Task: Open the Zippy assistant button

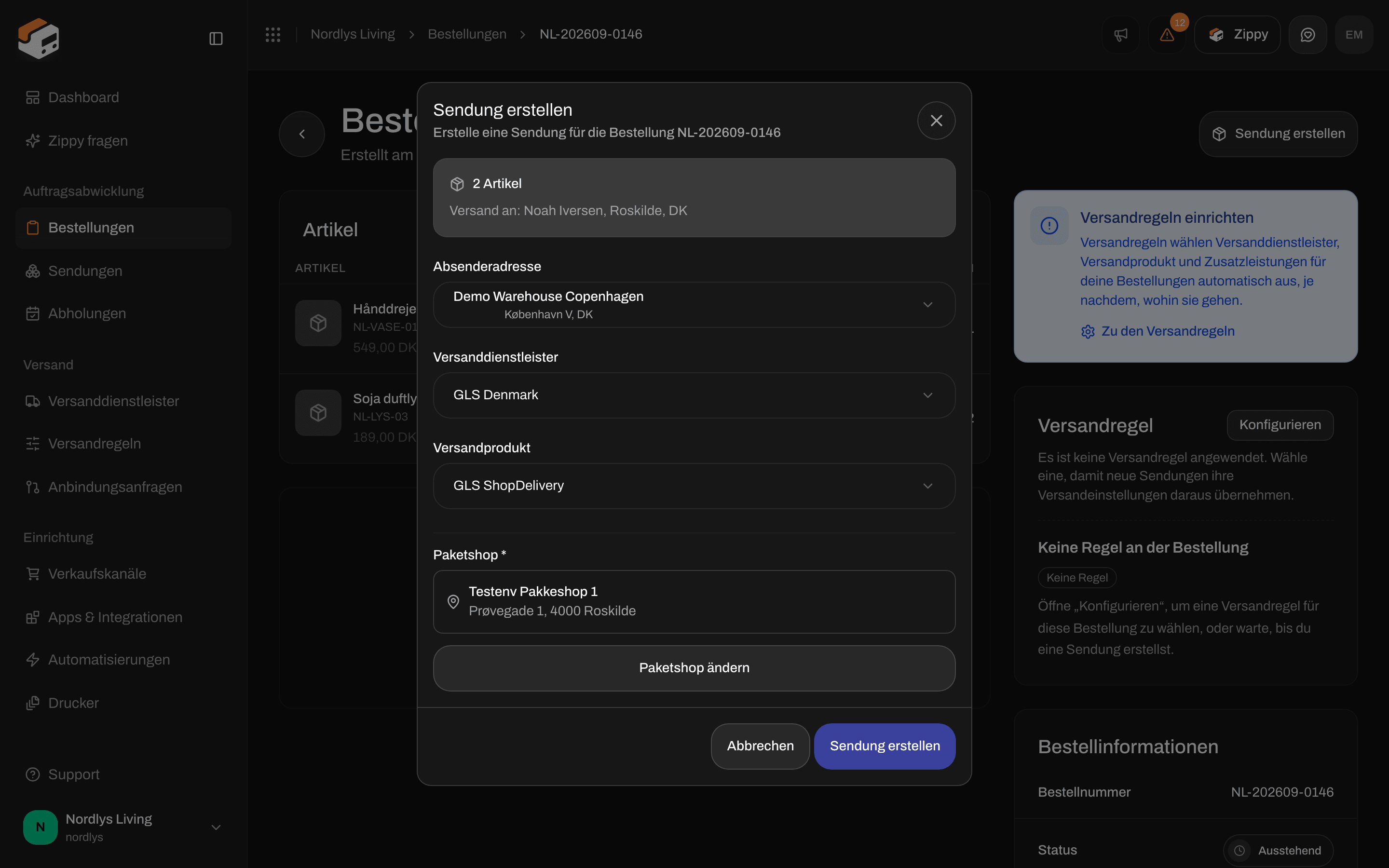Action: (x=1238, y=34)
